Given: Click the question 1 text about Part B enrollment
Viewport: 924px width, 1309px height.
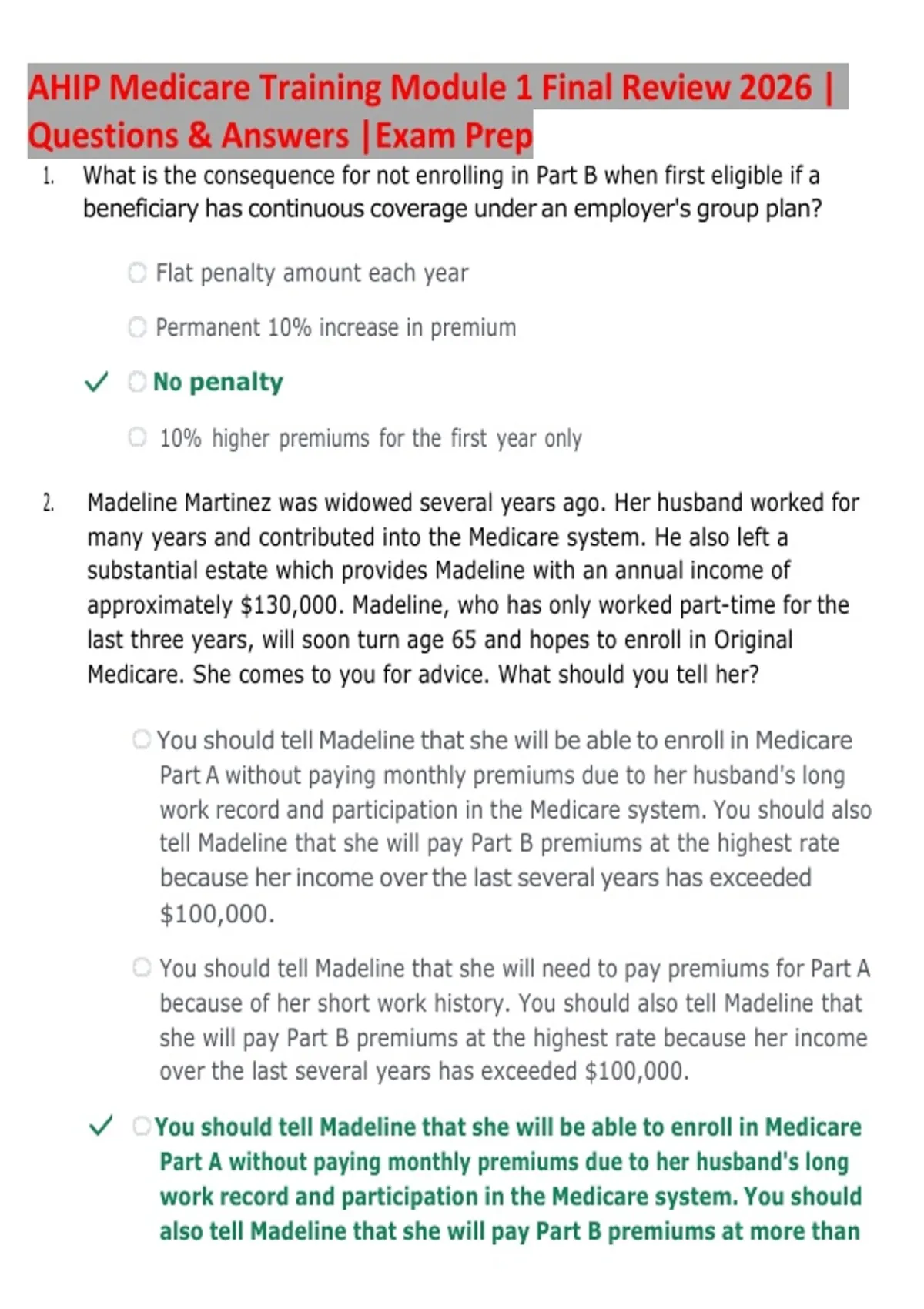Looking at the screenshot, I should coord(453,192).
